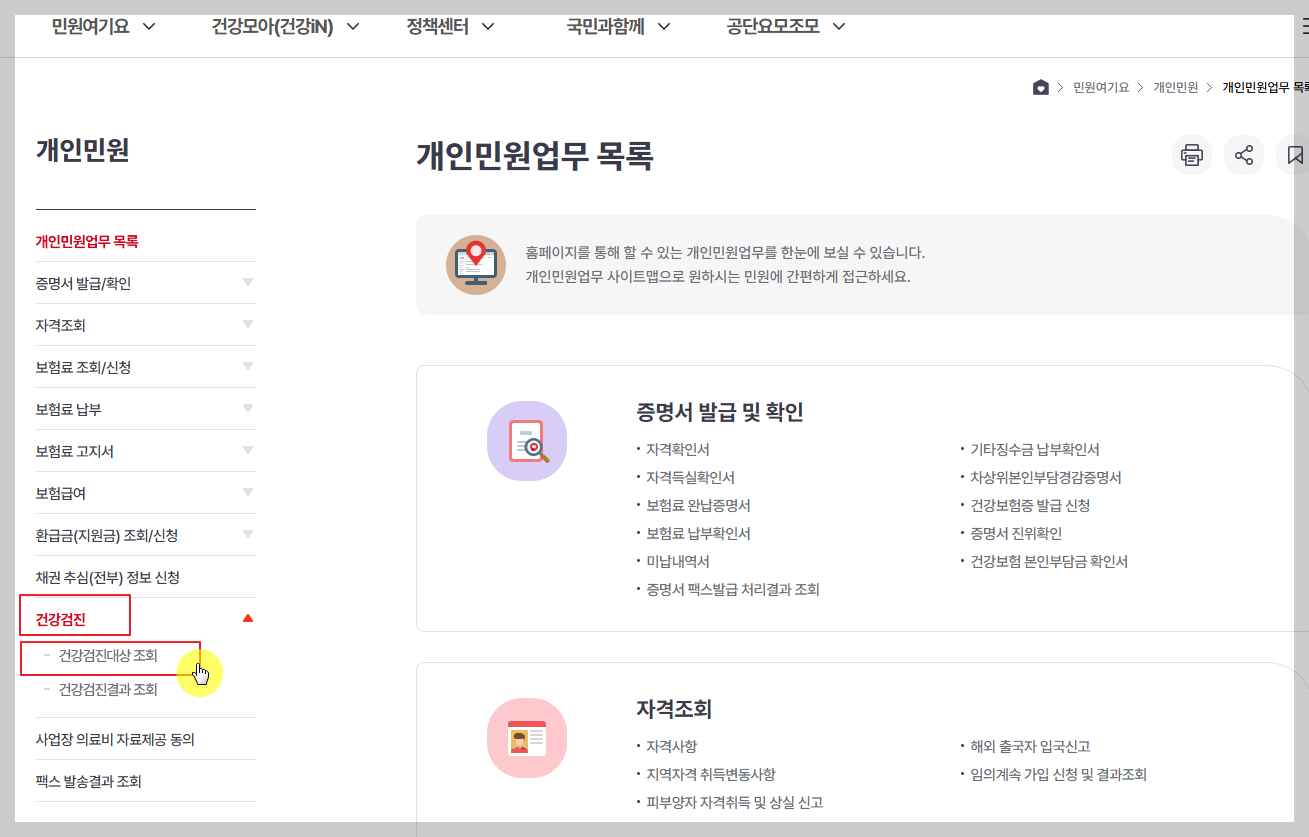
Task: Expand 보험료 조회/신청 sidebar arrow
Action: [248, 366]
